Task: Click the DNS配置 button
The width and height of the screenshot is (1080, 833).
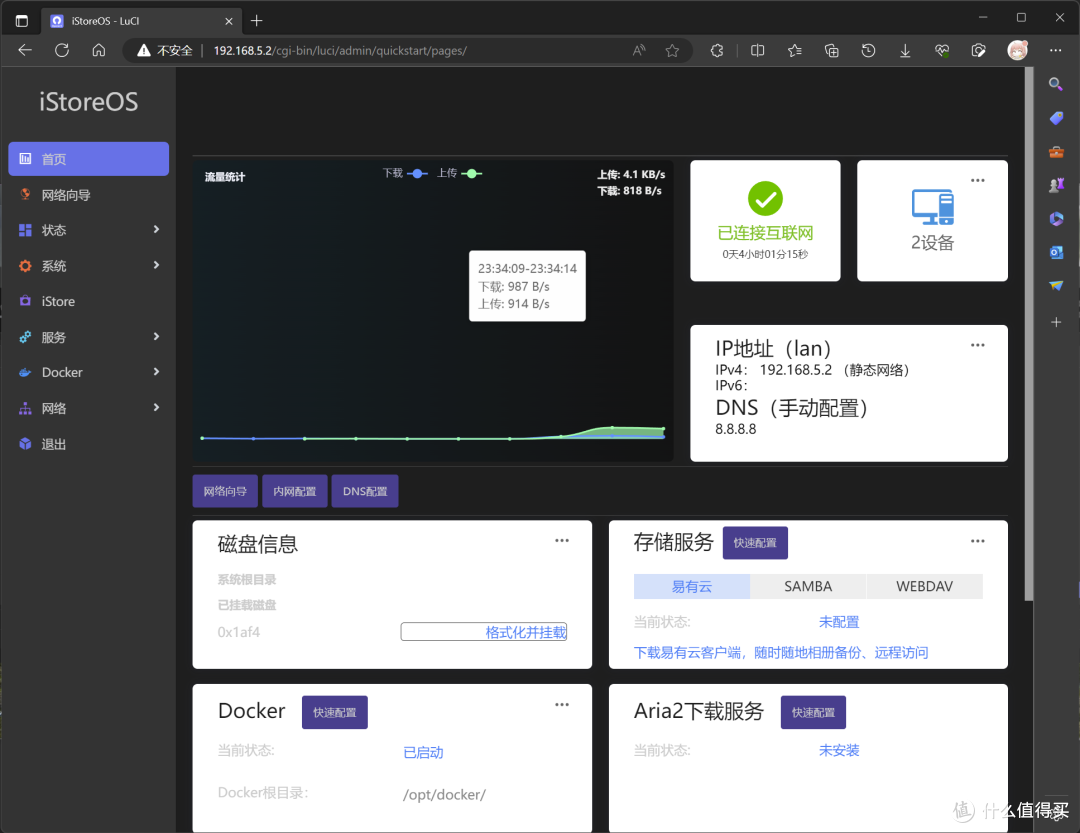Action: [365, 491]
